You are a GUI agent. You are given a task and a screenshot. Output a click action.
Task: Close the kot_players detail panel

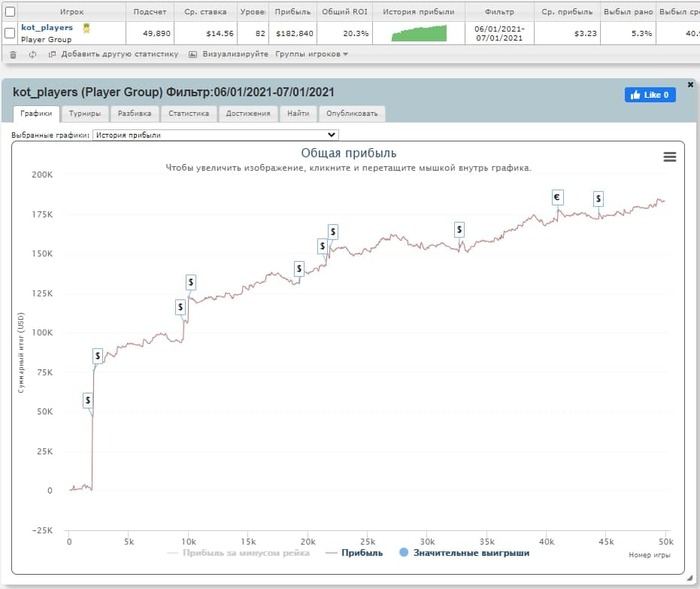[x=690, y=84]
